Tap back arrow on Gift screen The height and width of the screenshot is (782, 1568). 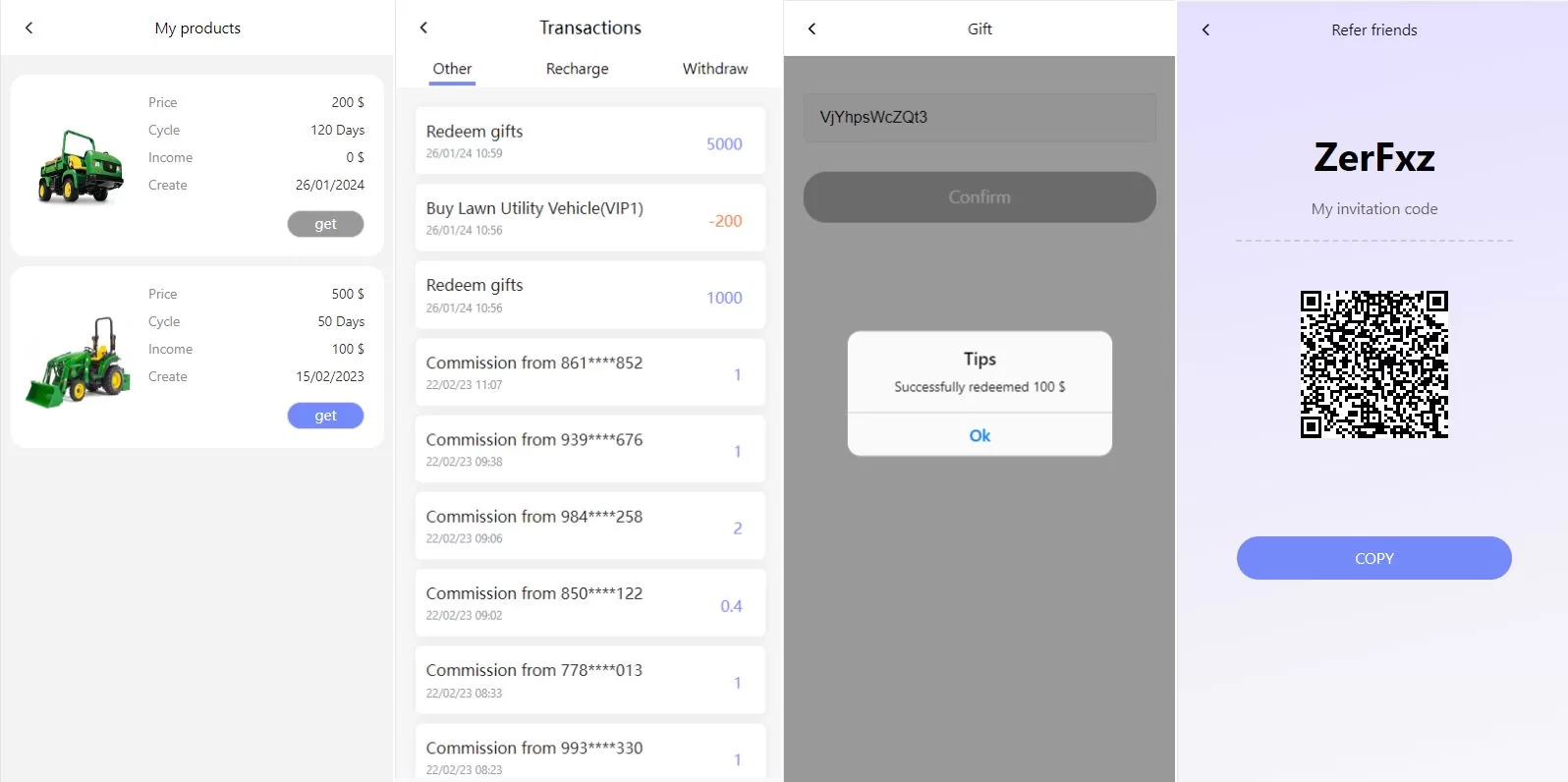pyautogui.click(x=812, y=28)
